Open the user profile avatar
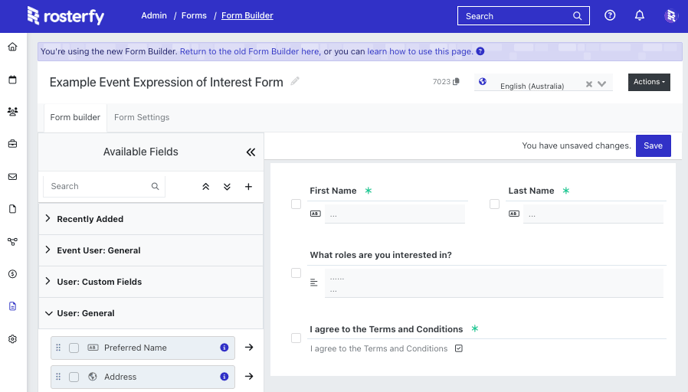The width and height of the screenshot is (688, 392). (x=670, y=16)
